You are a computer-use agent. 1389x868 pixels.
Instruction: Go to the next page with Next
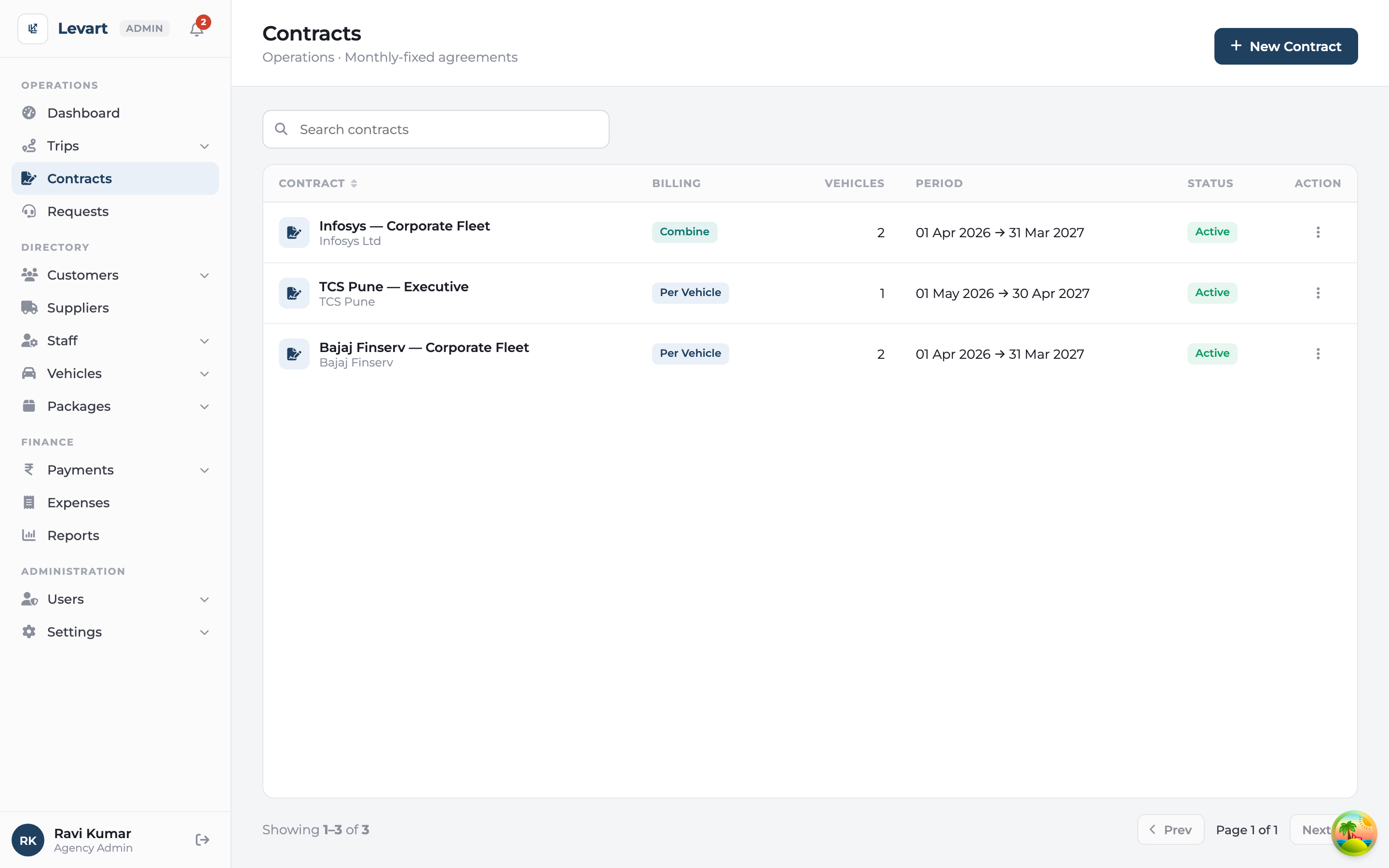point(1314,829)
